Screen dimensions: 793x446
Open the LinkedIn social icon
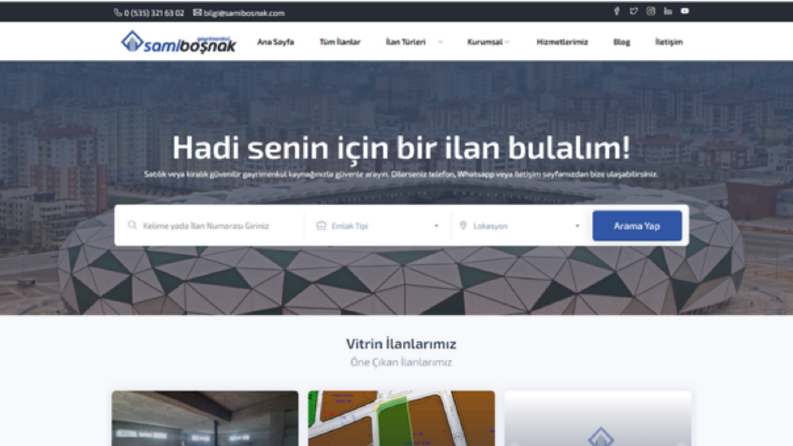pyautogui.click(x=668, y=11)
